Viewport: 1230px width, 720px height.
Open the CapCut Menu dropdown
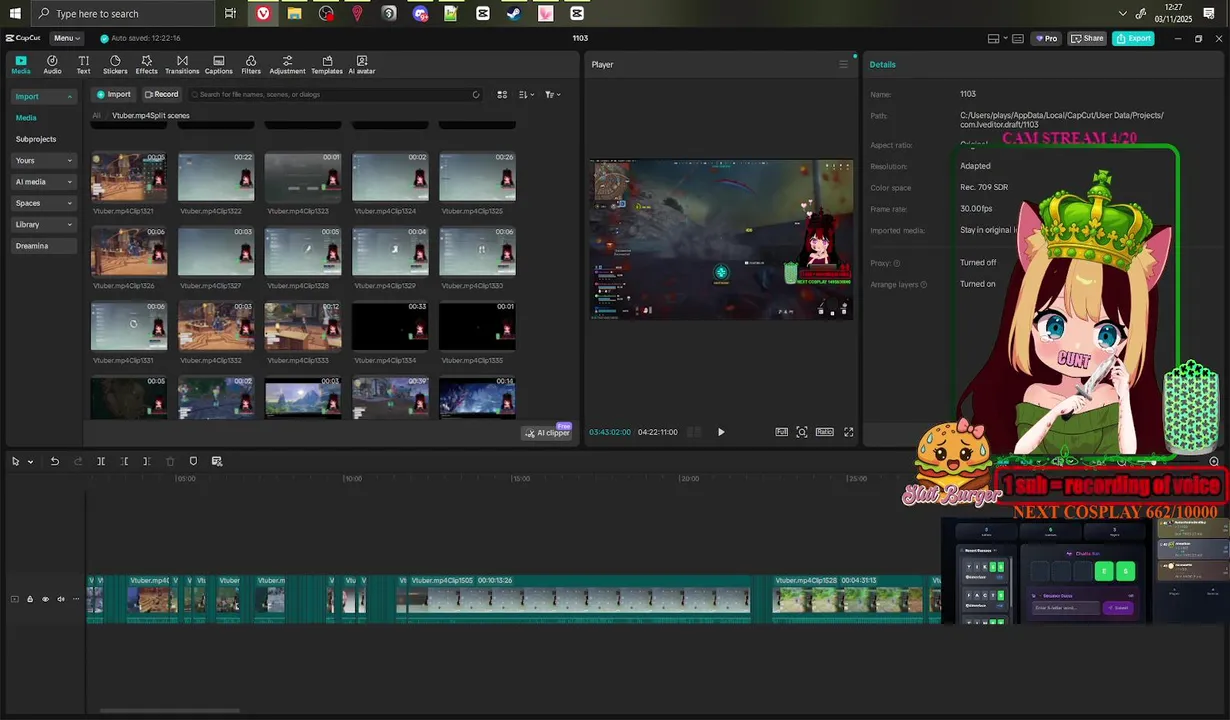(x=67, y=38)
